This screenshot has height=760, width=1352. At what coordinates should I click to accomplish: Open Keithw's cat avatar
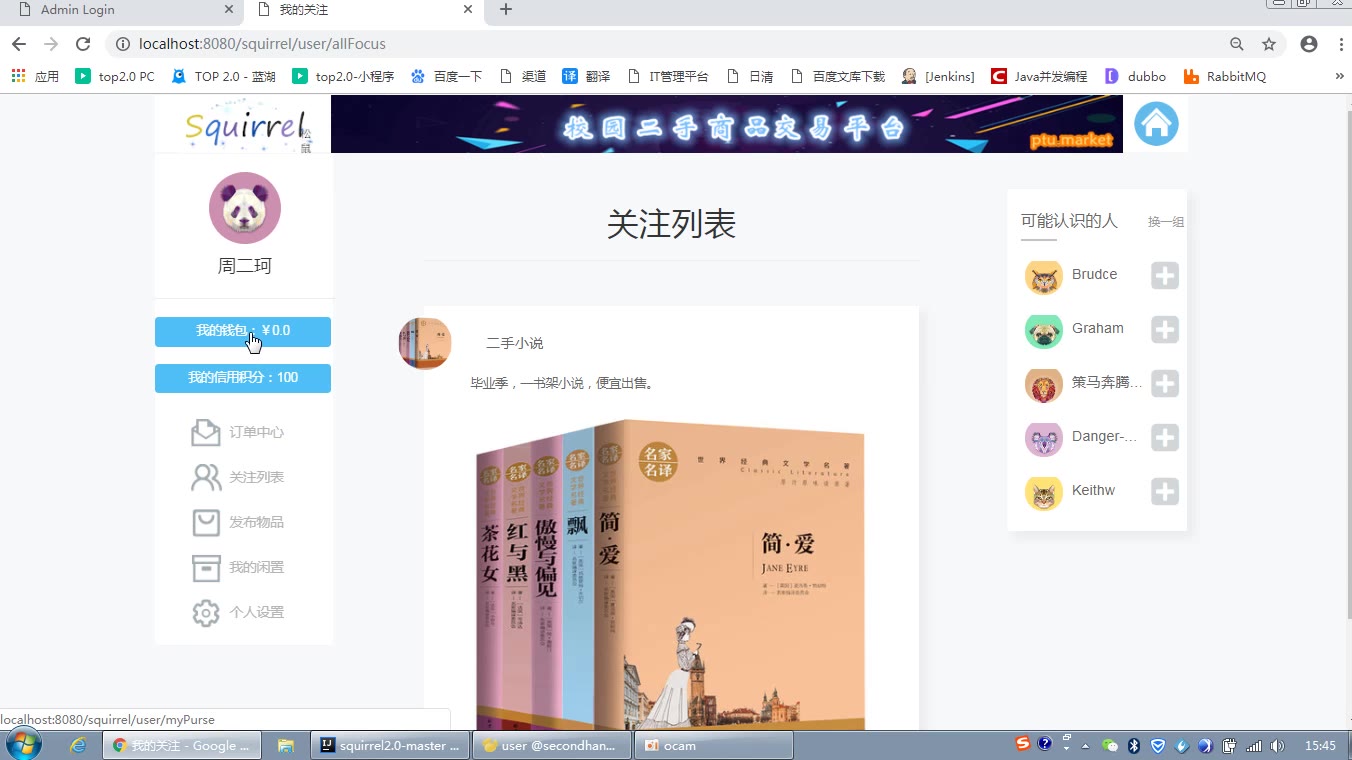[1044, 493]
